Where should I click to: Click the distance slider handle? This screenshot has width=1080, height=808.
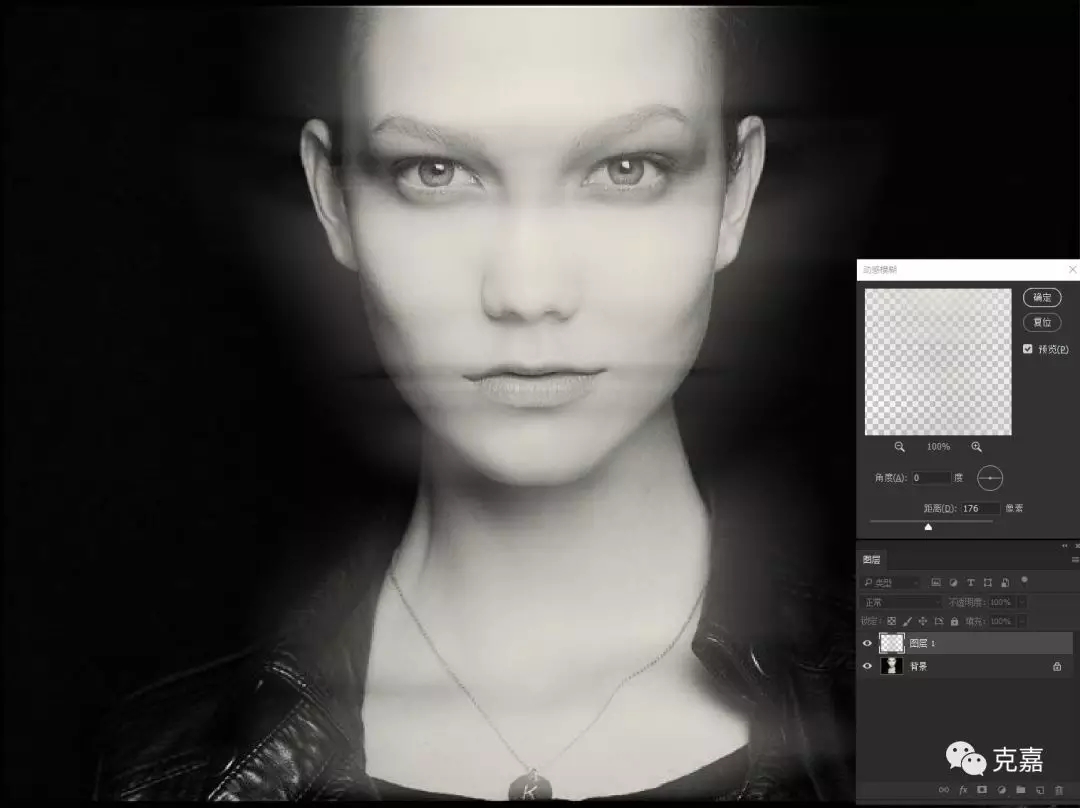tap(928, 526)
